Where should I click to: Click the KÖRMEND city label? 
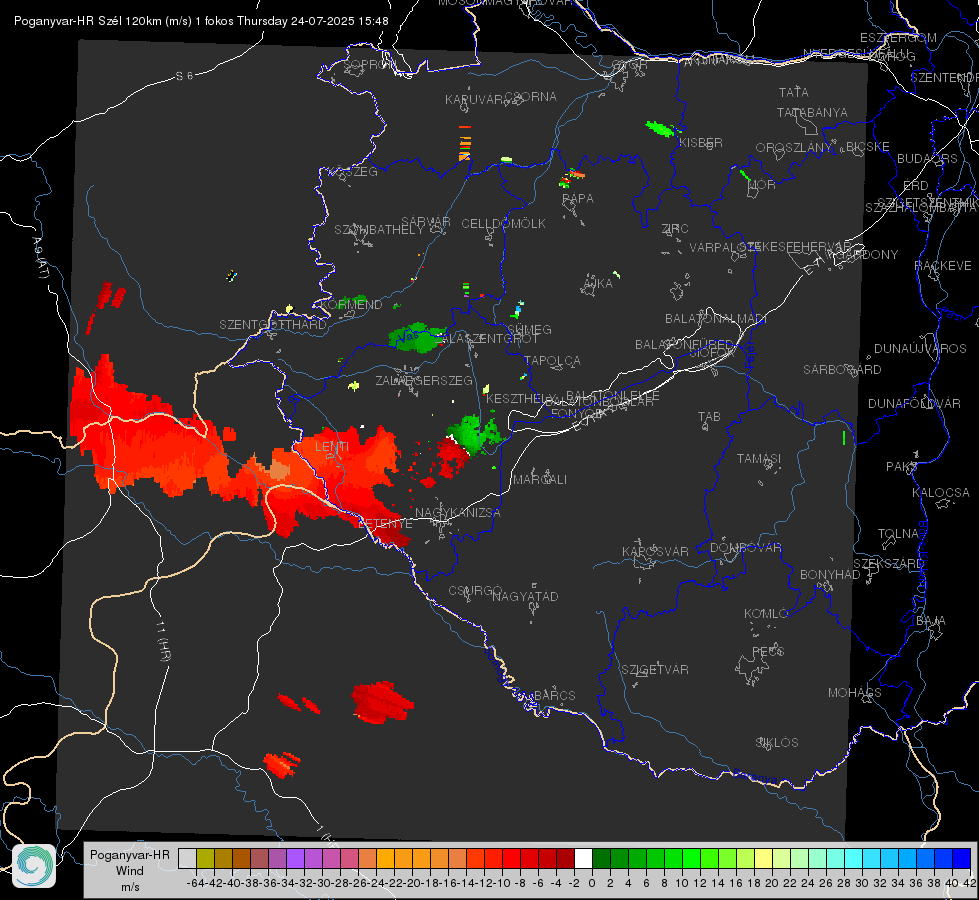pyautogui.click(x=351, y=305)
